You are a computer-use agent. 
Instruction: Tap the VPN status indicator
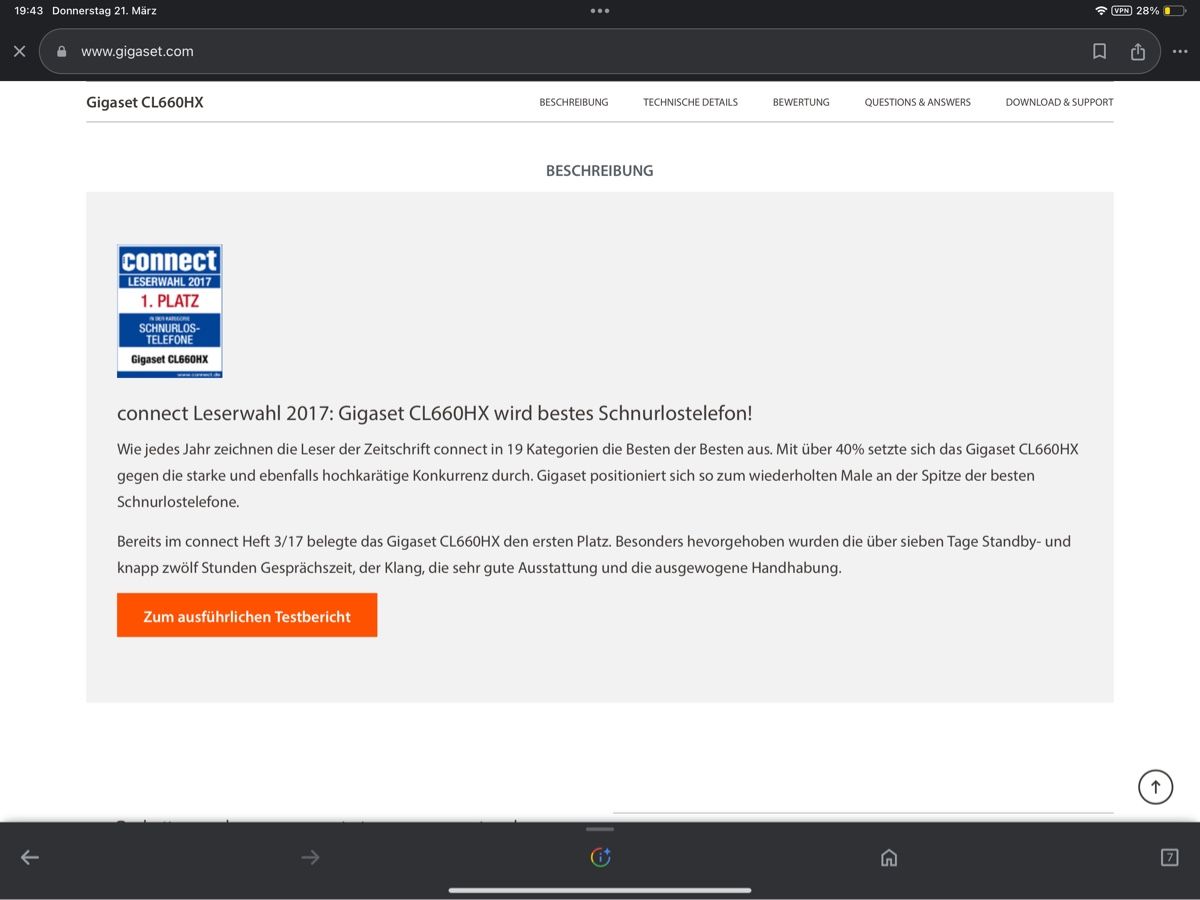click(1121, 11)
